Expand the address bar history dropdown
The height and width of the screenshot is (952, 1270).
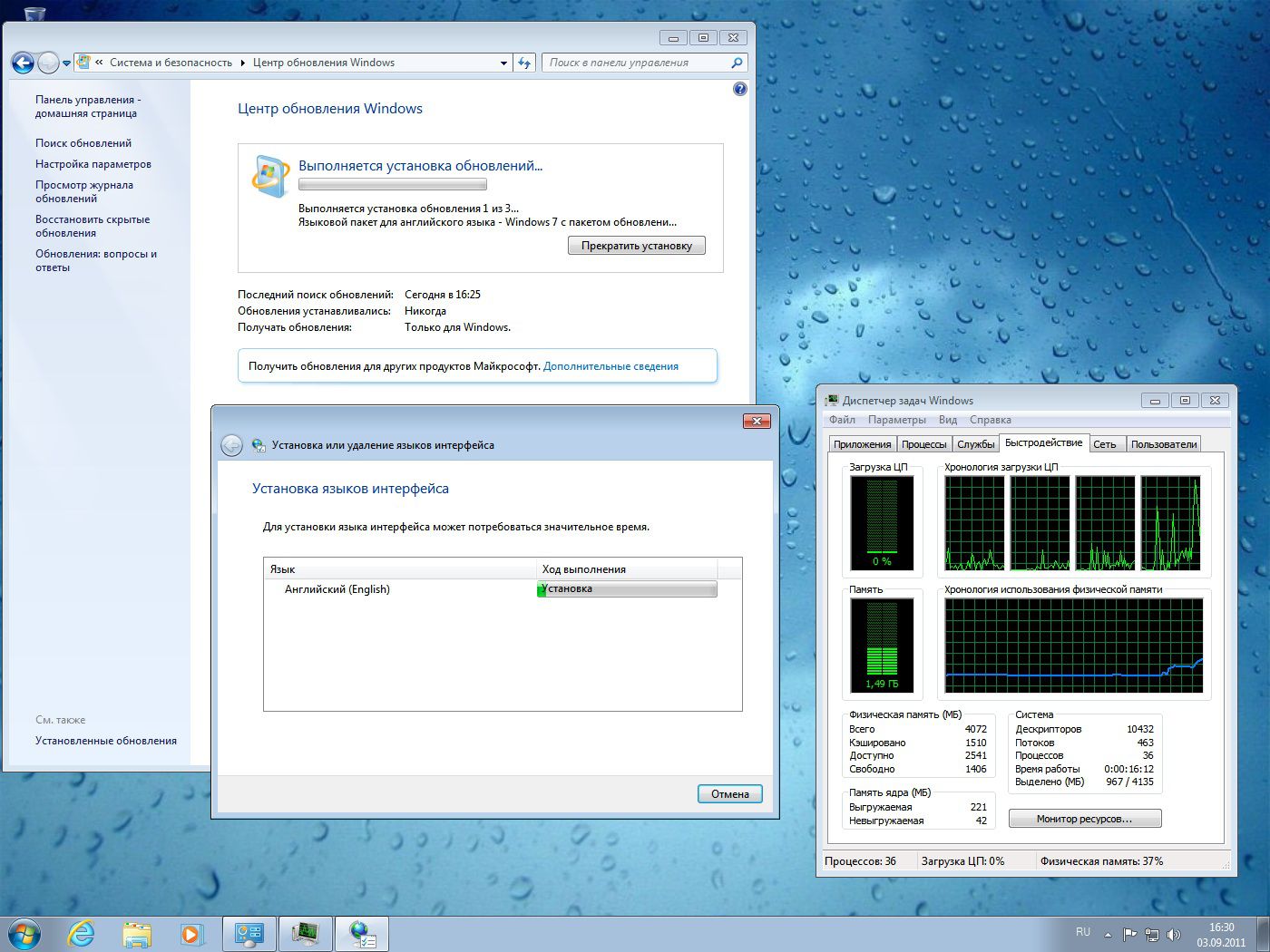(x=503, y=63)
